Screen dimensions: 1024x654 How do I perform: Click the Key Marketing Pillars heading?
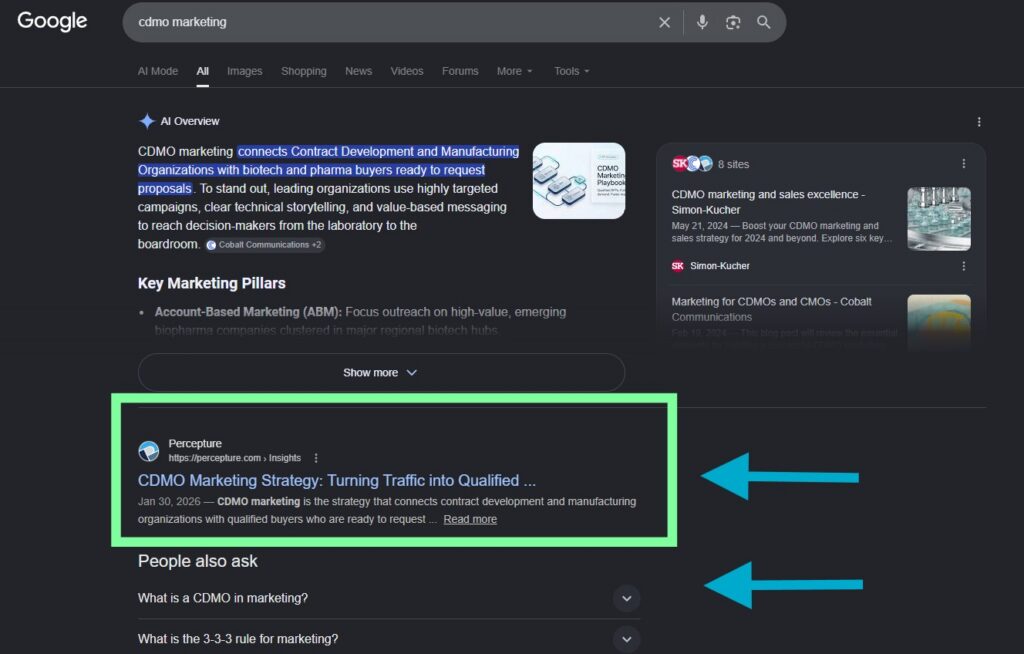212,284
